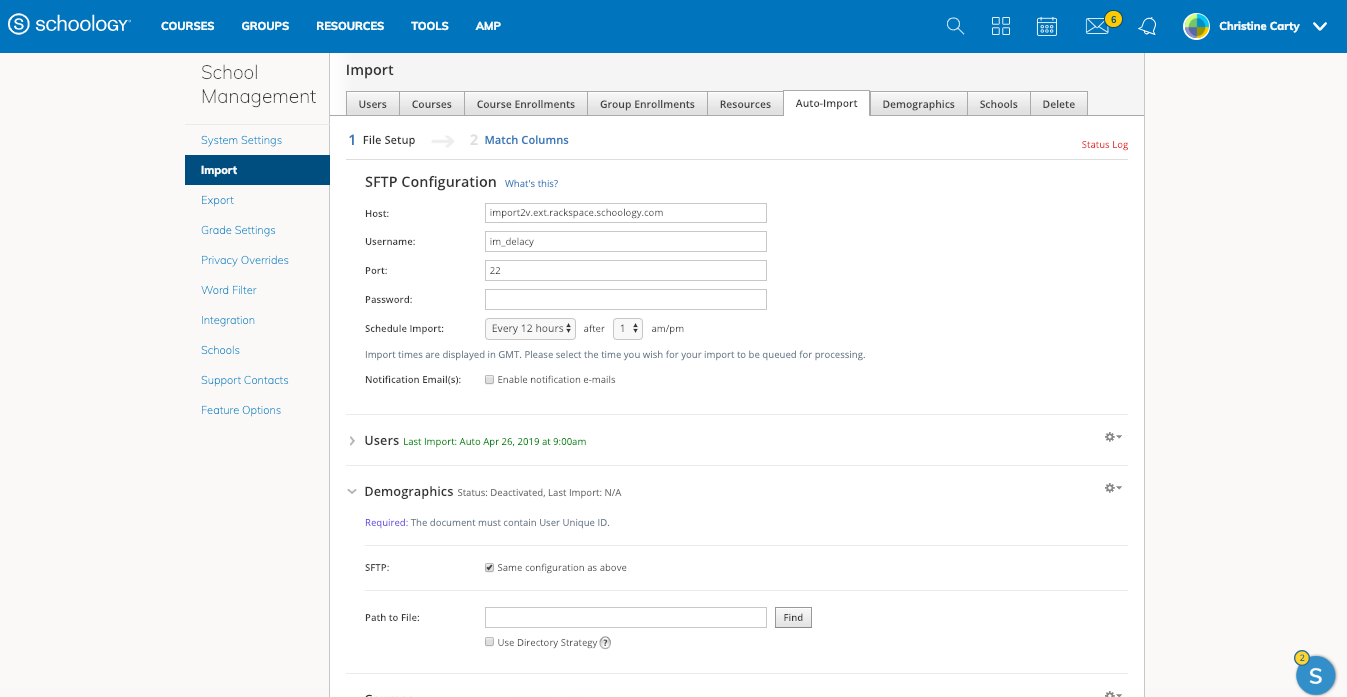
Task: Click the Find button
Action: tap(793, 618)
